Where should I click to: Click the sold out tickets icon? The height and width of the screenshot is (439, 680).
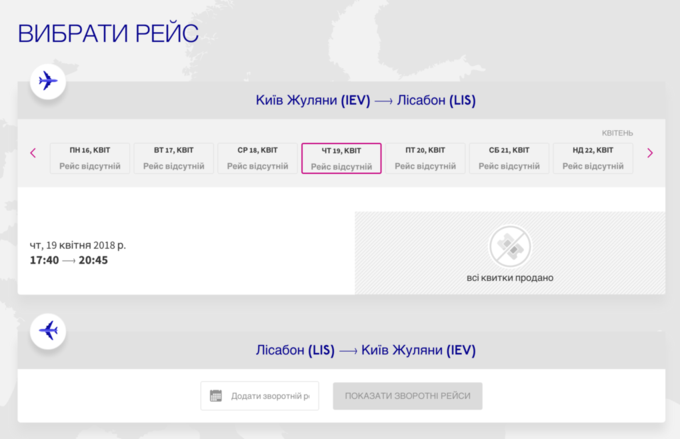pyautogui.click(x=510, y=246)
